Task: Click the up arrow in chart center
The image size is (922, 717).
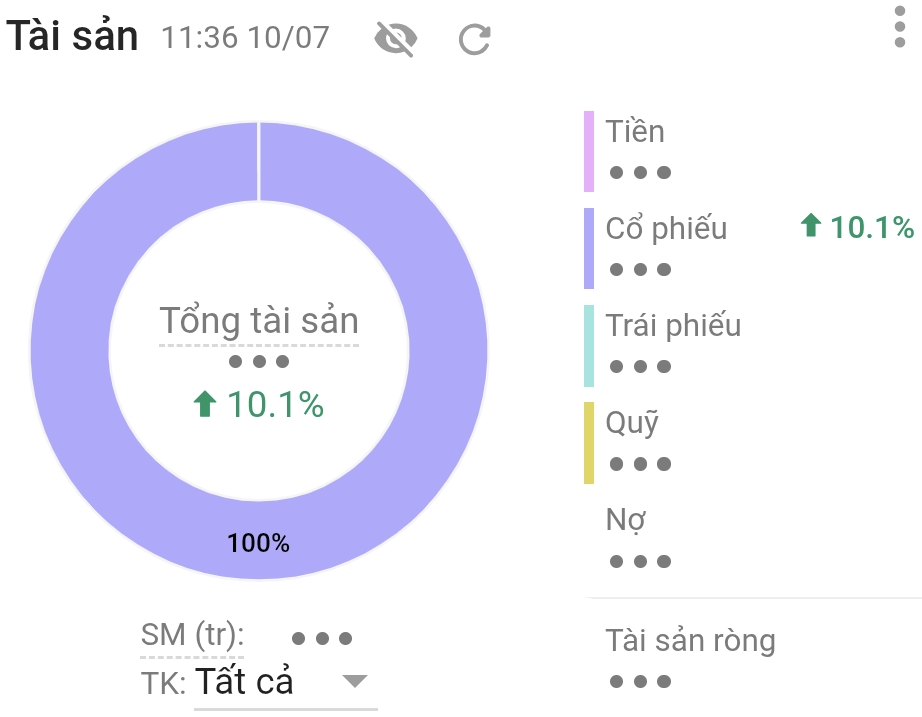Action: [x=205, y=403]
